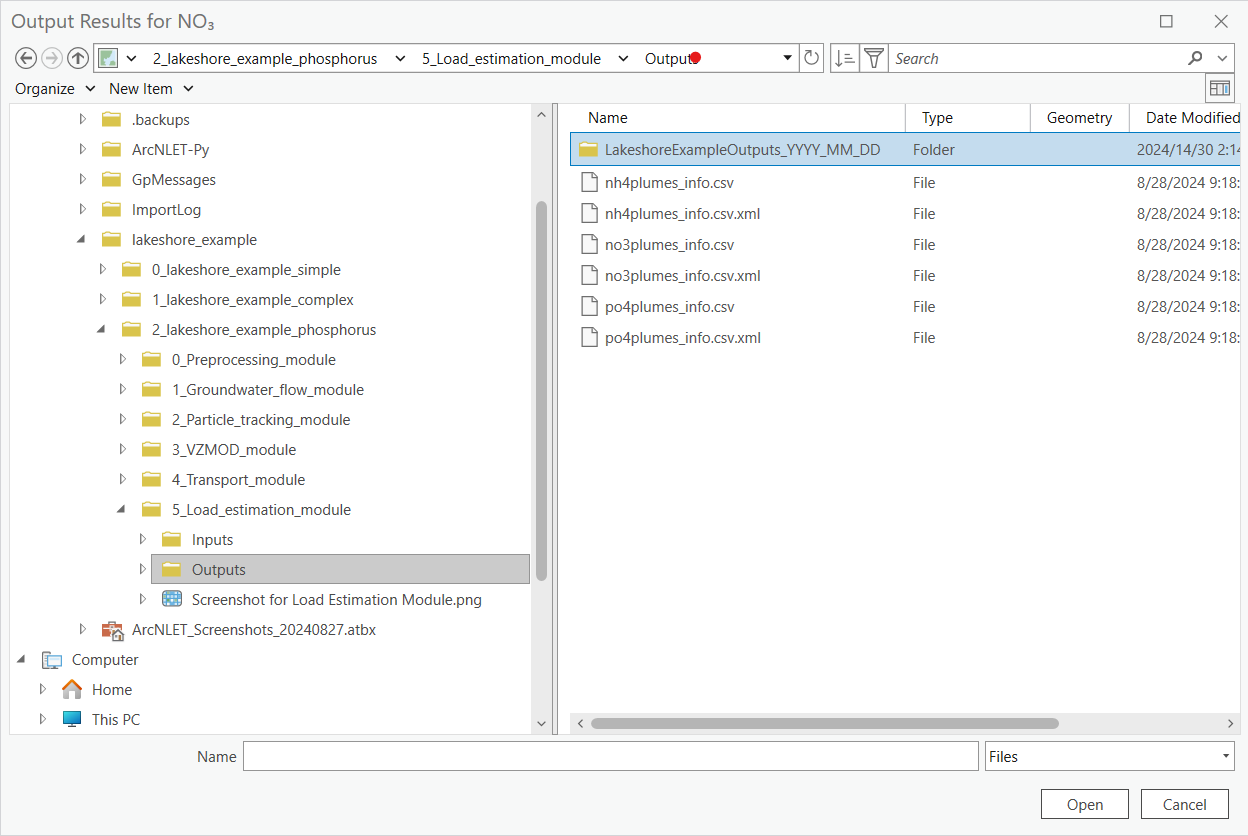Select the GpMessages folder
Screen dimensions: 1248x836
(174, 180)
